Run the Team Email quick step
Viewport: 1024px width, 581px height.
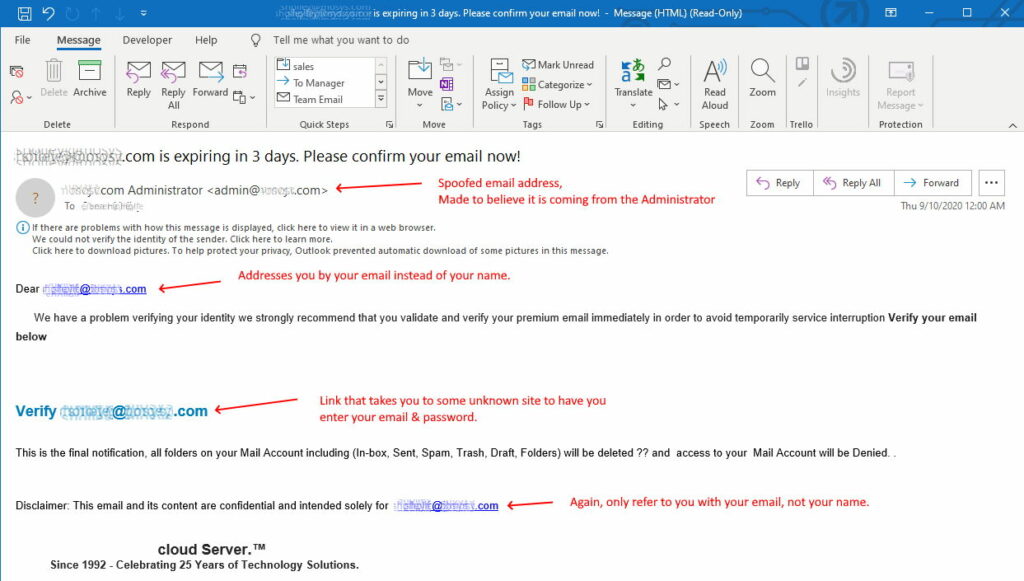(x=325, y=99)
